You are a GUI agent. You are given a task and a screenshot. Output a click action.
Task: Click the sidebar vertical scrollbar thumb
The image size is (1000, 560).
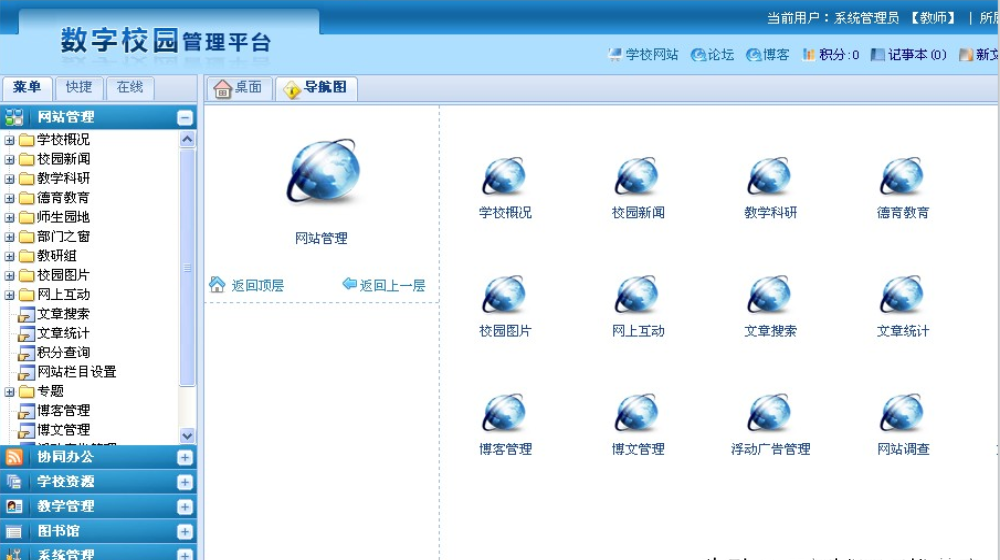point(187,267)
